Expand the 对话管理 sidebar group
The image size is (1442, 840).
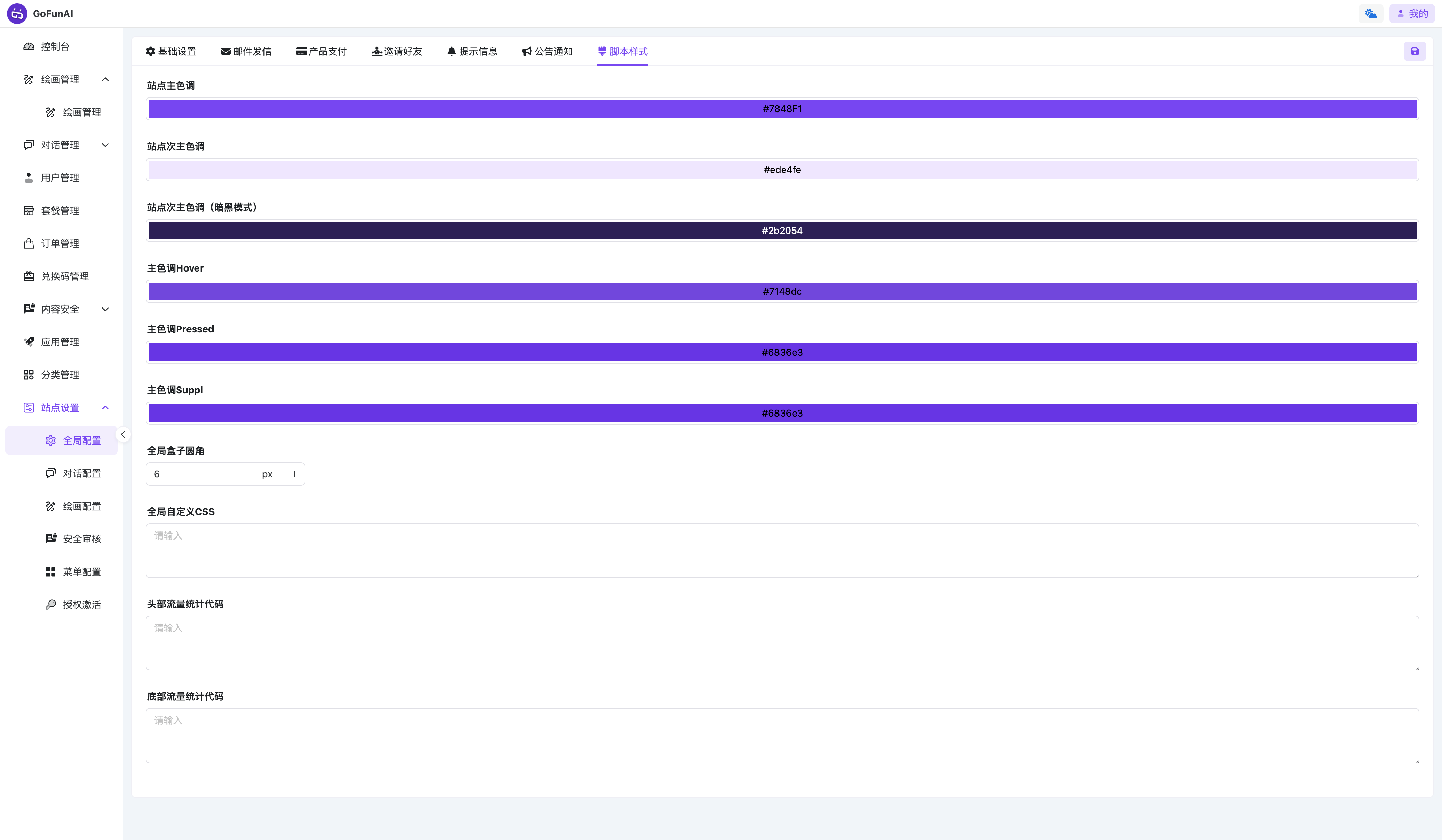pyautogui.click(x=66, y=145)
